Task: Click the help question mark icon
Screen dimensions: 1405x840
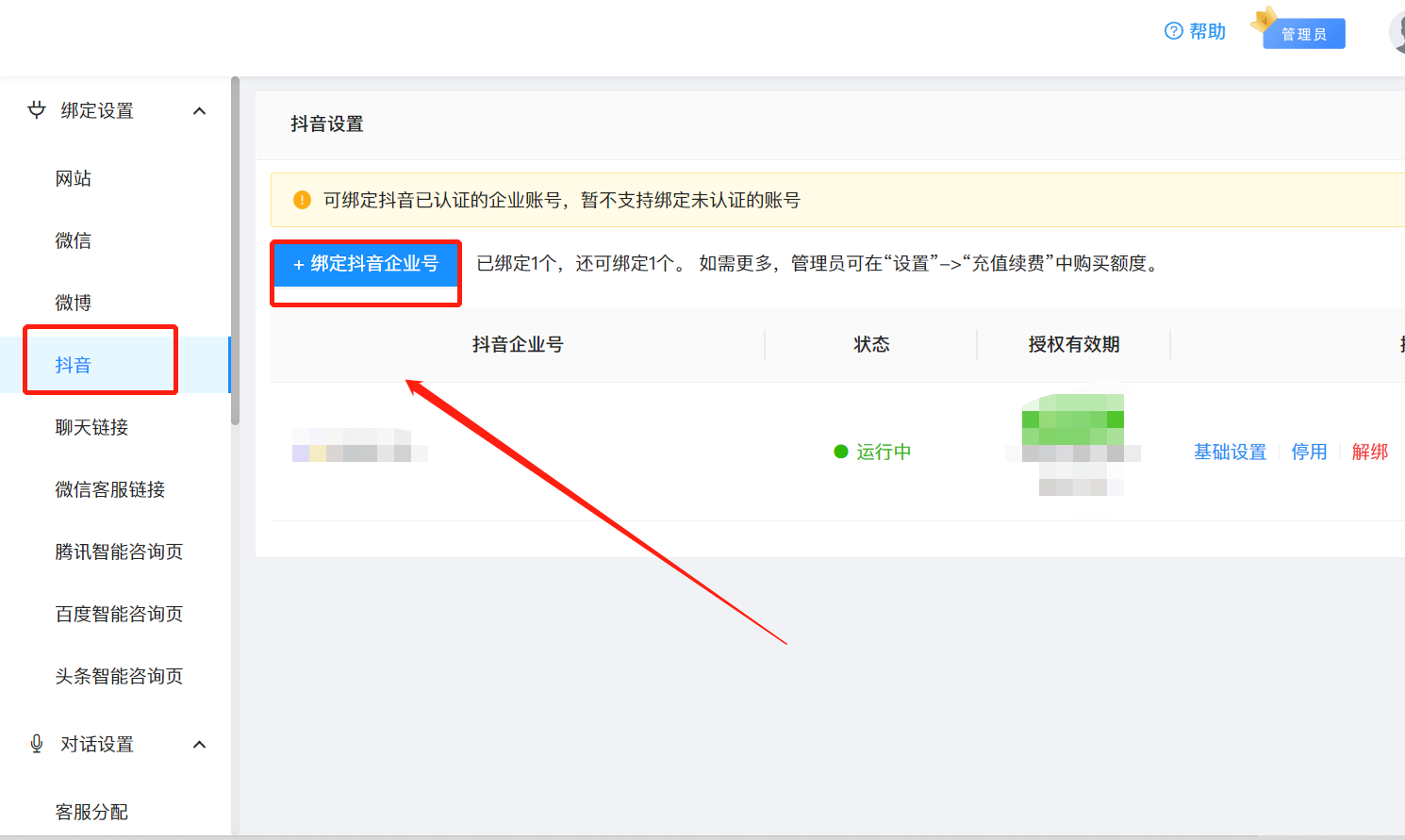Action: [x=1174, y=31]
